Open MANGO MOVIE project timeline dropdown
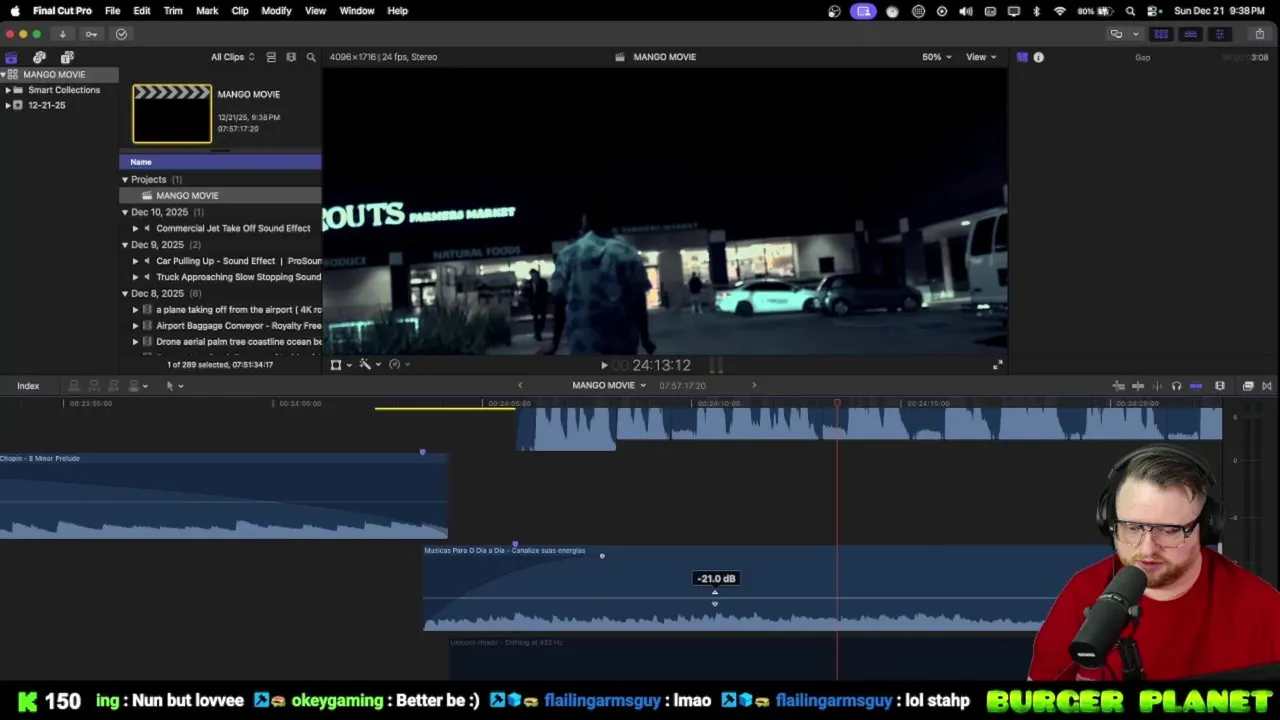Image resolution: width=1280 pixels, height=720 pixels. pos(609,385)
